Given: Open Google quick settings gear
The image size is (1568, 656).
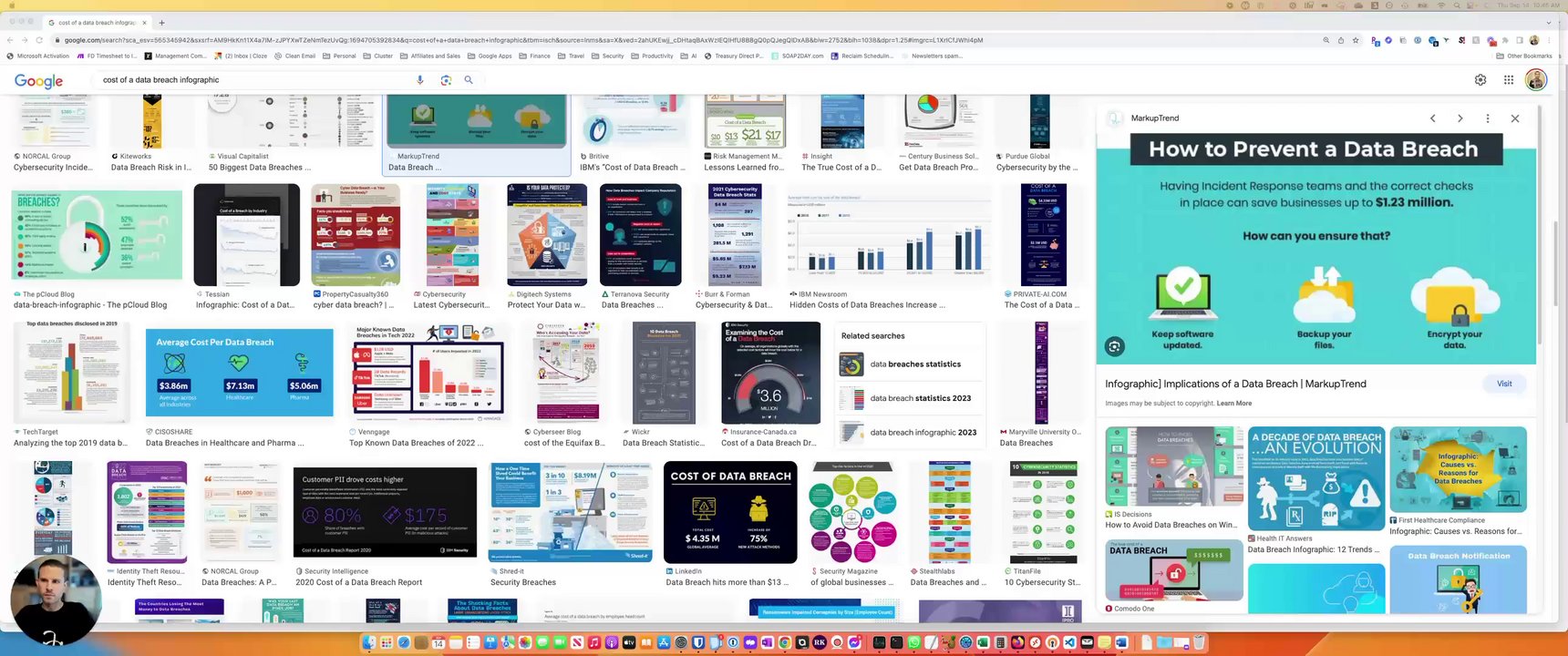Looking at the screenshot, I should click(x=1480, y=80).
